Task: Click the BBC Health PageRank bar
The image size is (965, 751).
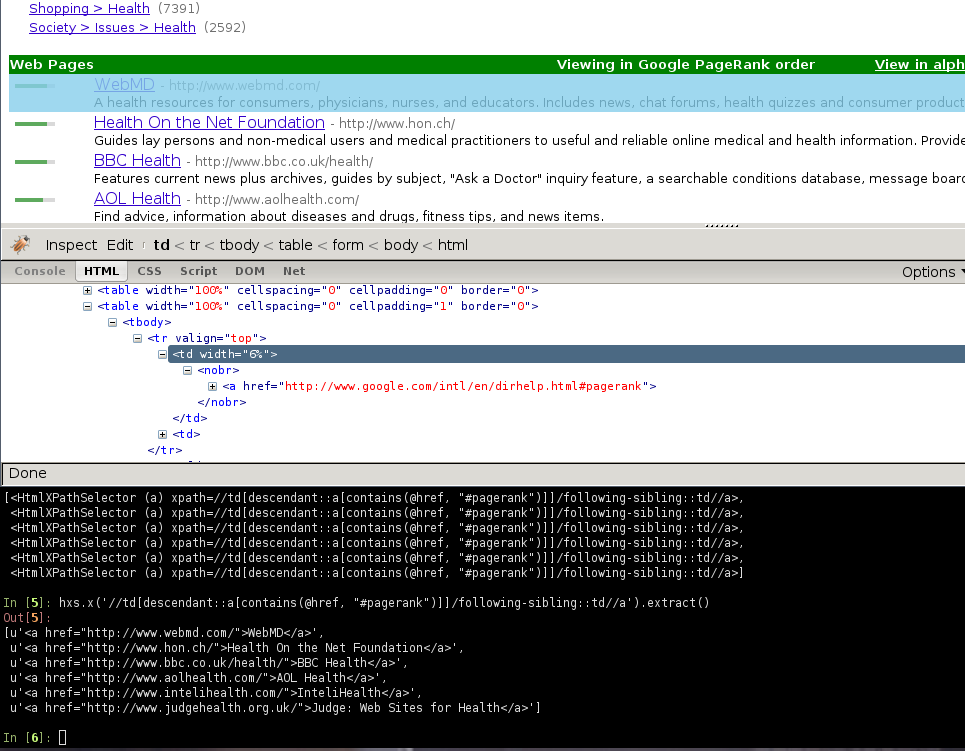Action: [35, 161]
